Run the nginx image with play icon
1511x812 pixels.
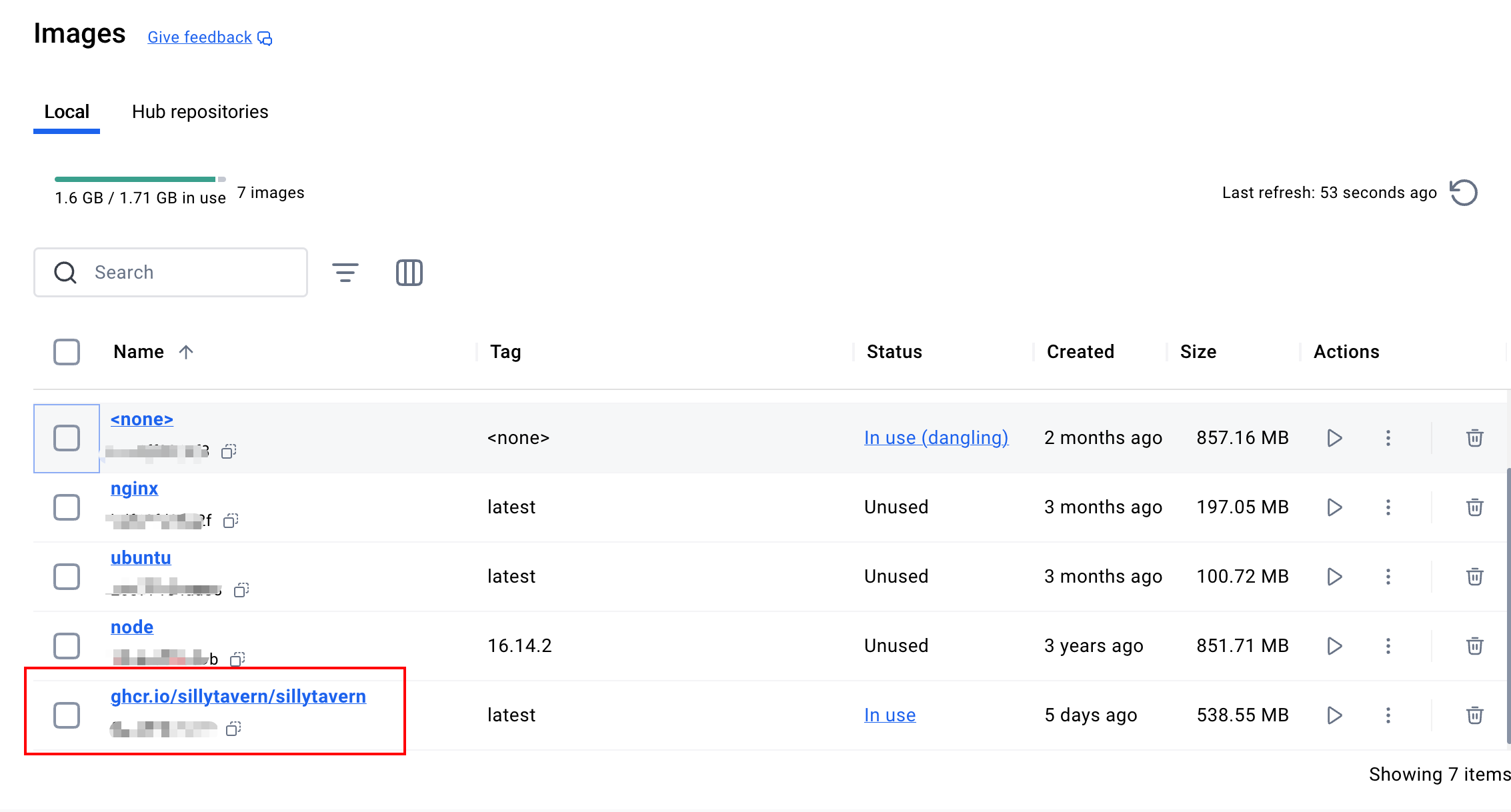click(x=1334, y=507)
